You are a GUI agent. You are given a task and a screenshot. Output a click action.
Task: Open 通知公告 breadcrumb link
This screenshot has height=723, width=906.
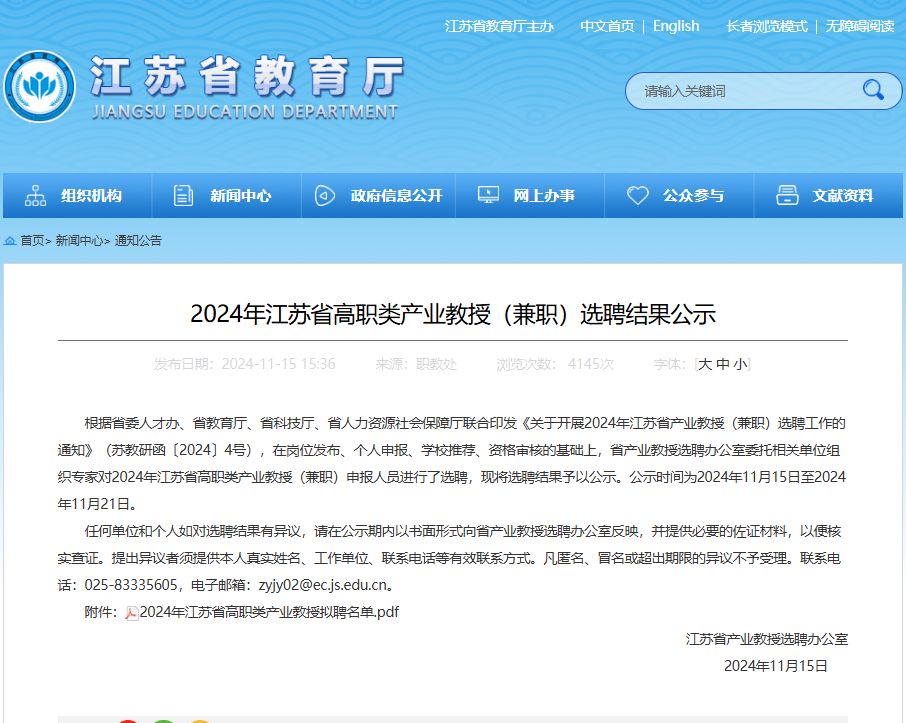point(138,240)
